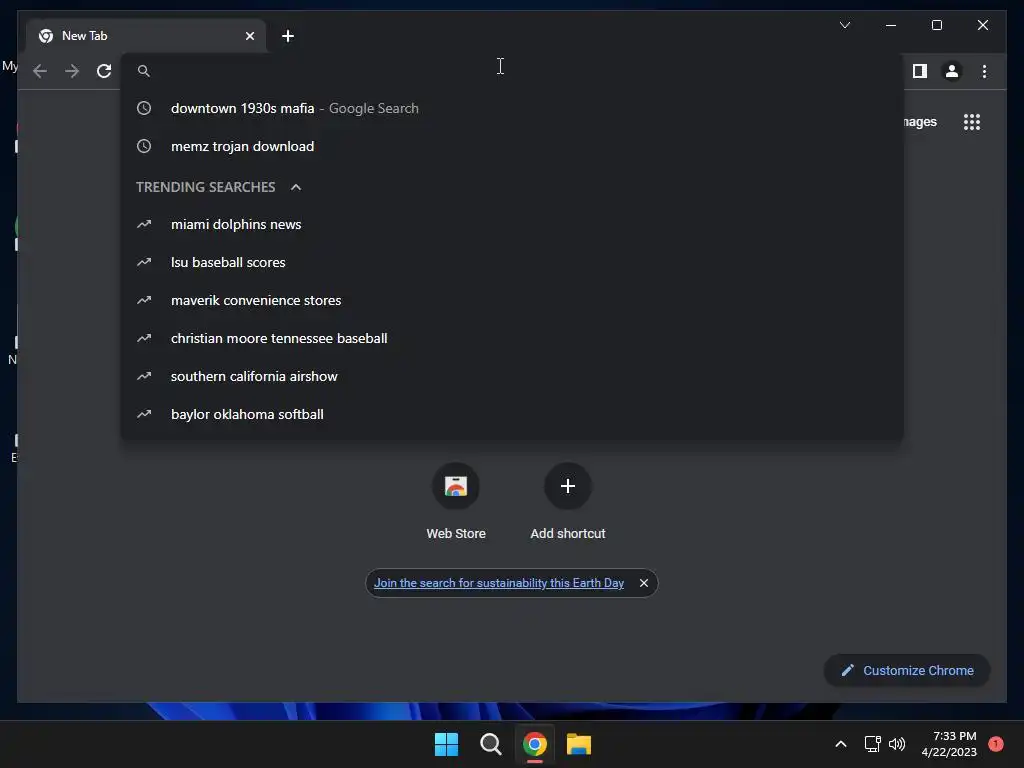Open the Chrome three-dot menu
Image resolution: width=1024 pixels, height=768 pixels.
pos(984,71)
